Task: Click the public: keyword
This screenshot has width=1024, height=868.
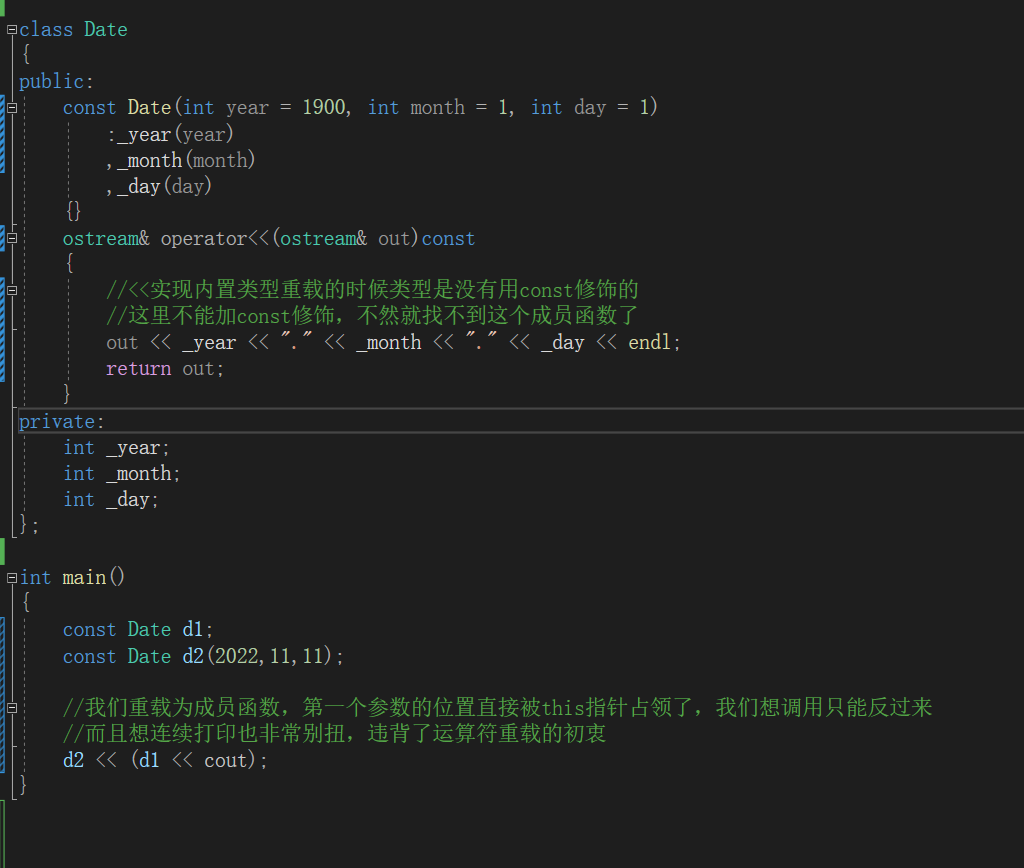Action: pyautogui.click(x=56, y=82)
